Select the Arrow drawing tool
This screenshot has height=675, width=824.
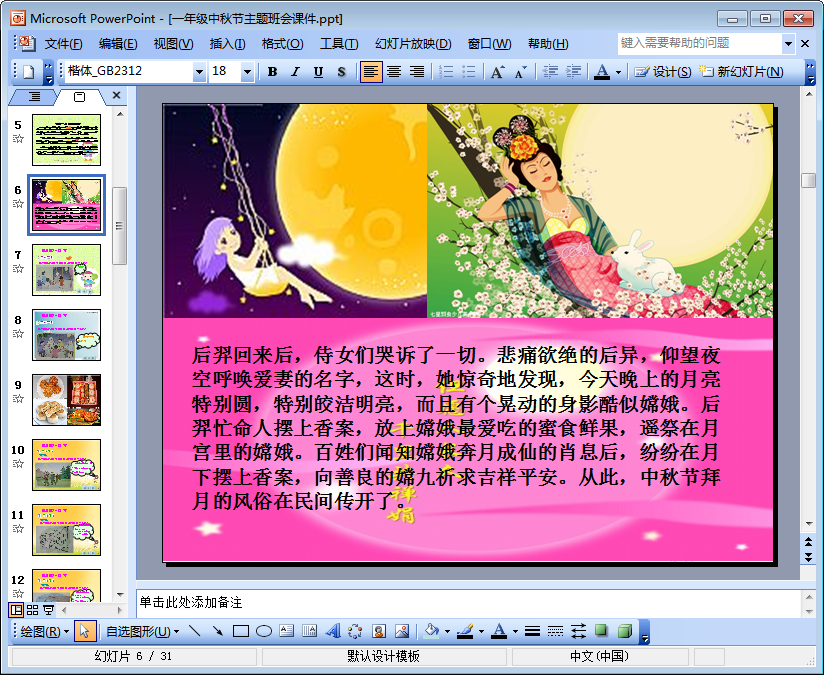point(218,631)
